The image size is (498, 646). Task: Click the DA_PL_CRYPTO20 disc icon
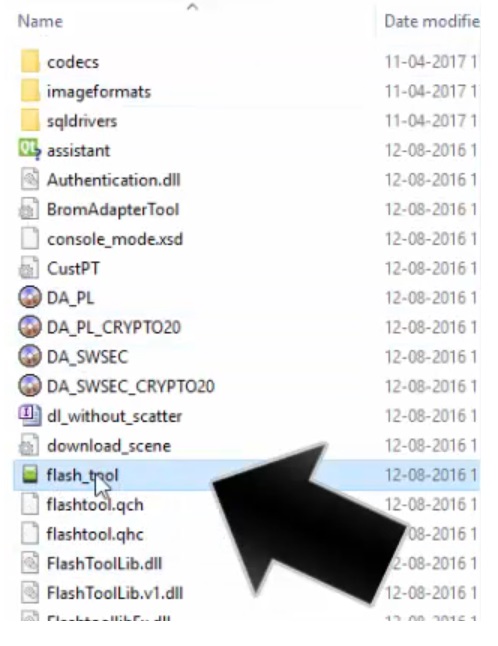(x=30, y=327)
